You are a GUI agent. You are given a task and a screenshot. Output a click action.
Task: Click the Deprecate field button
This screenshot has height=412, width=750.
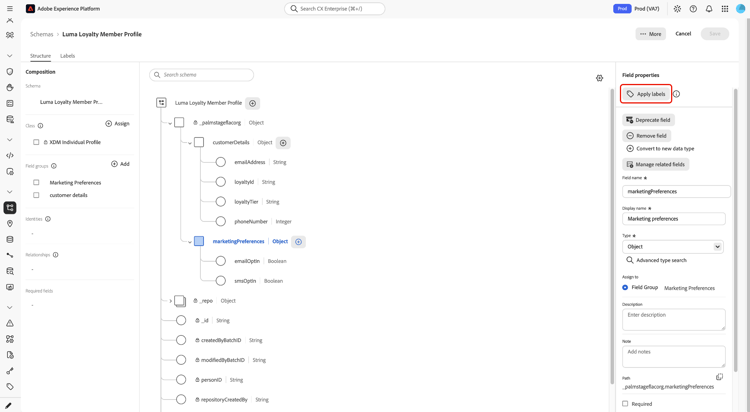648,120
